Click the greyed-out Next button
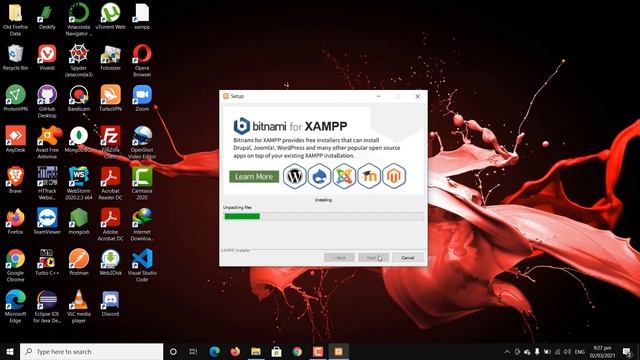The image size is (640, 360). 373,258
